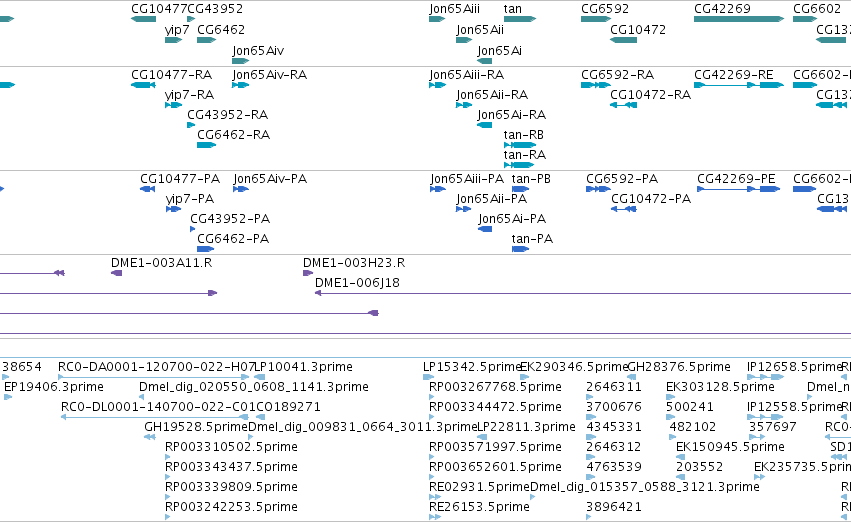Click the CG6462-PA protein label
The image size is (851, 522).
click(x=233, y=239)
